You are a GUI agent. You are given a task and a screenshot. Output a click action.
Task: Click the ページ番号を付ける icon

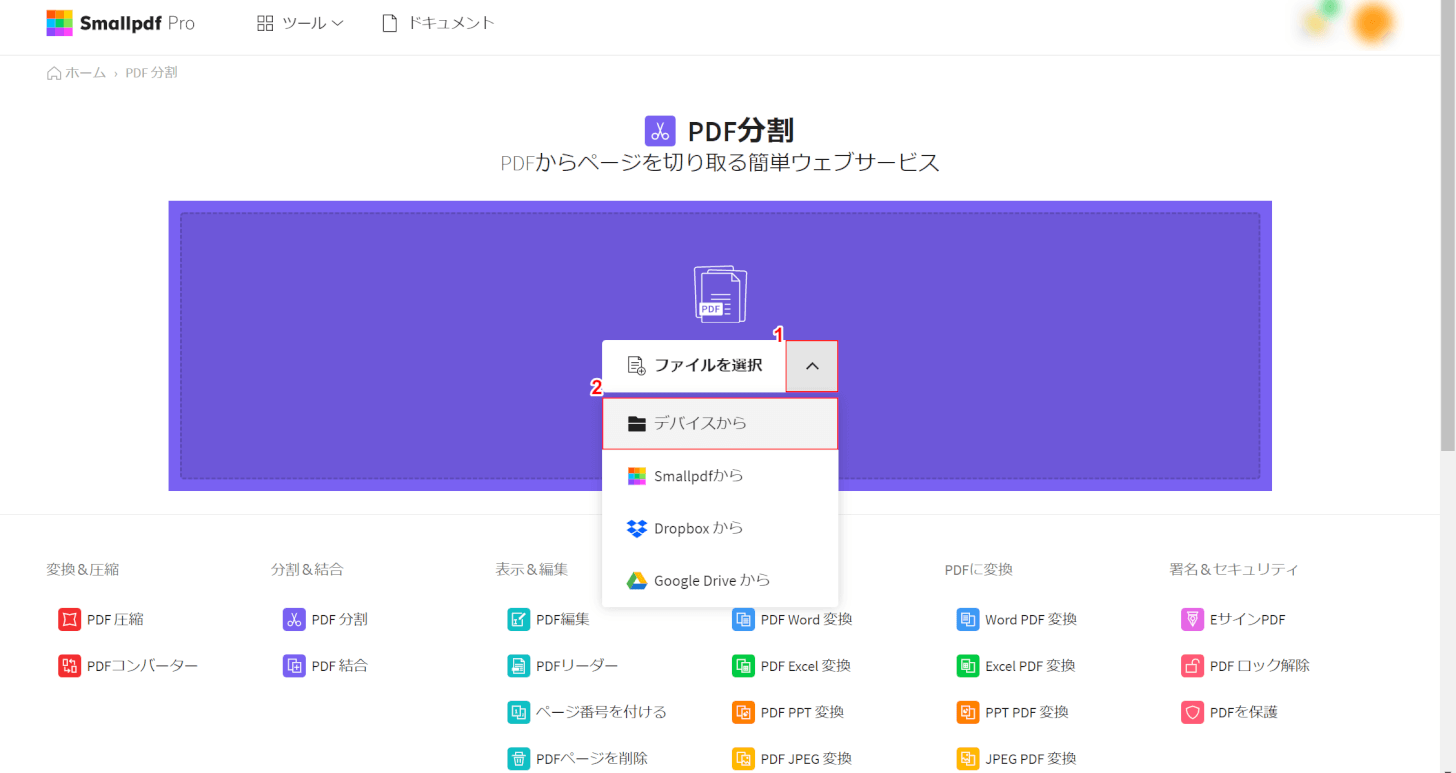tap(518, 712)
